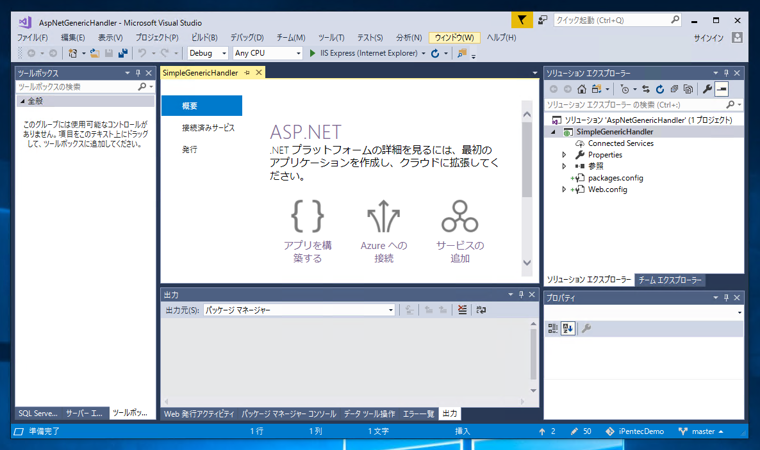The height and width of the screenshot is (450, 760).
Task: Click the feedback icon beside quick launch
Action: 542,20
